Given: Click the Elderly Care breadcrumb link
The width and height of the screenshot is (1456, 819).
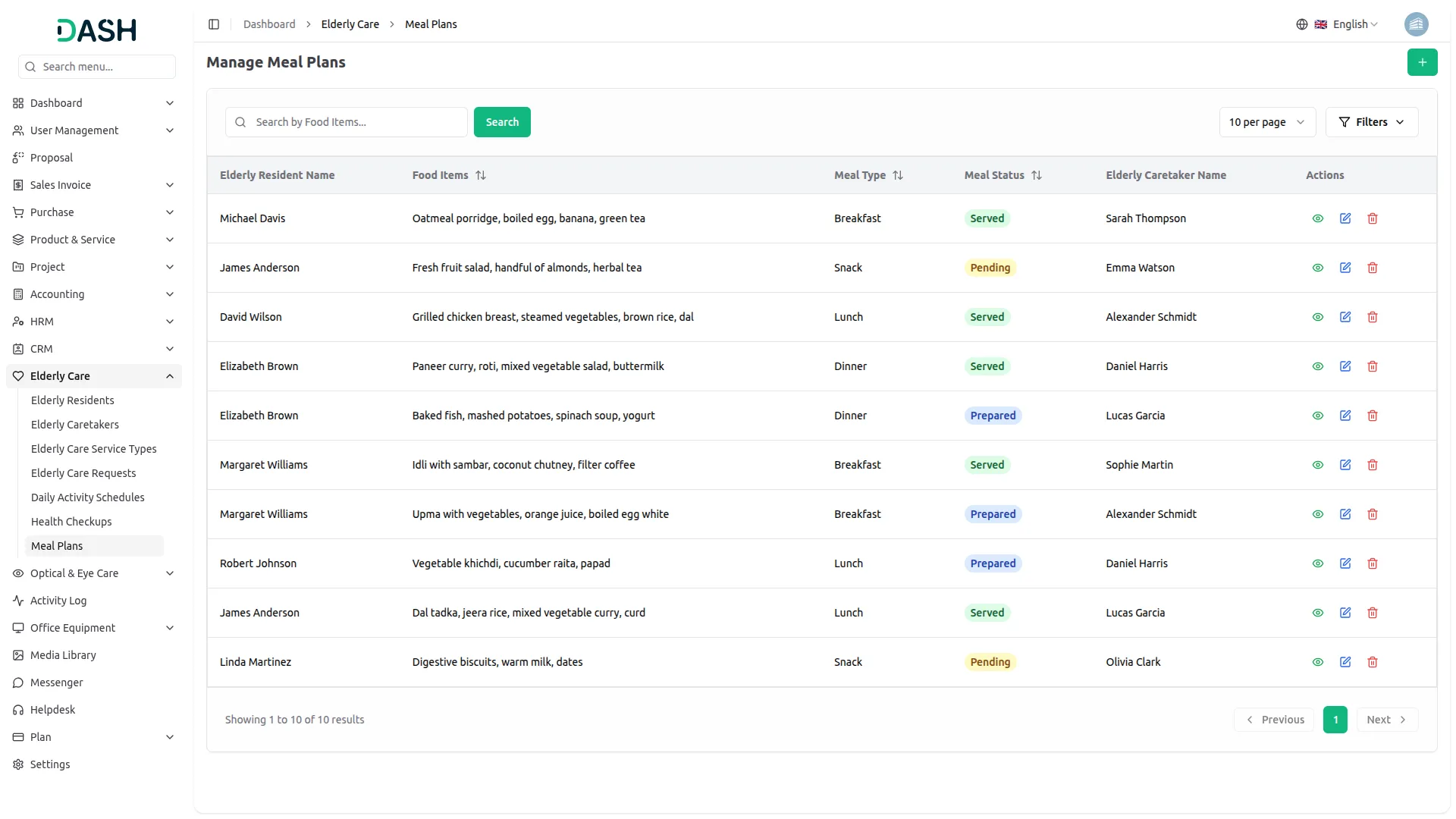Looking at the screenshot, I should coord(350,24).
